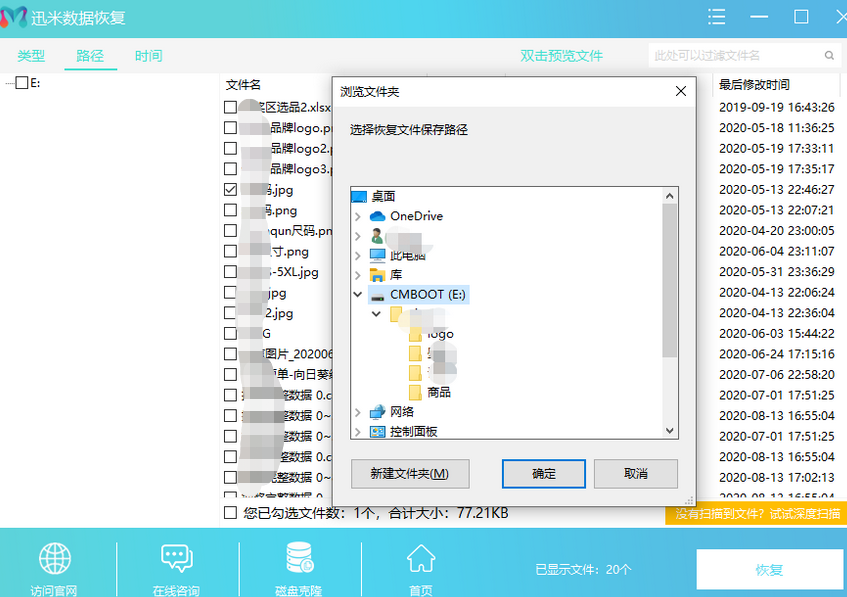Switch to the 类型 tab

[31, 56]
